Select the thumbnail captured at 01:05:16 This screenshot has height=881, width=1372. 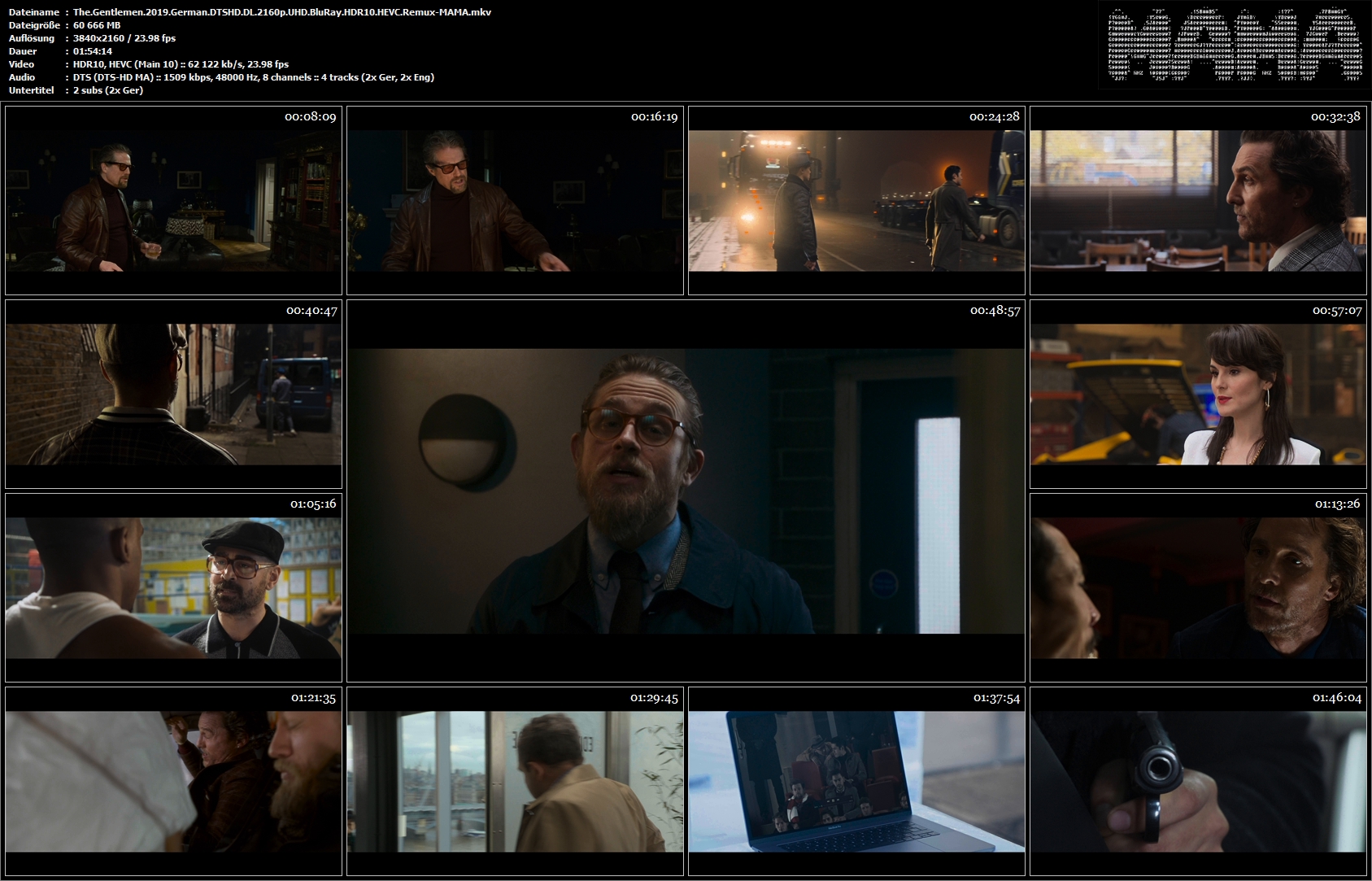[173, 587]
